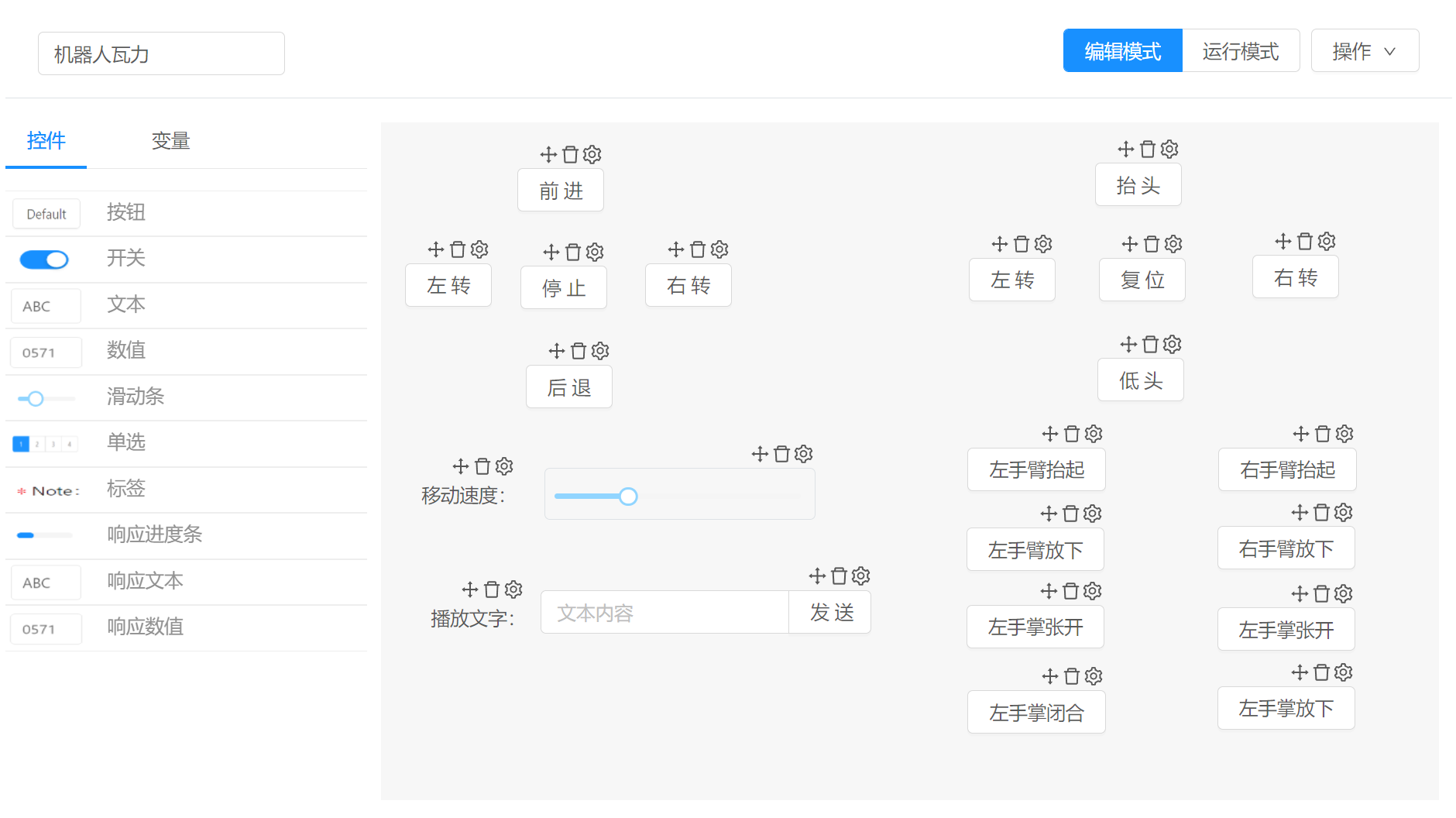
Task: Switch to 编辑模式
Action: click(x=1122, y=51)
